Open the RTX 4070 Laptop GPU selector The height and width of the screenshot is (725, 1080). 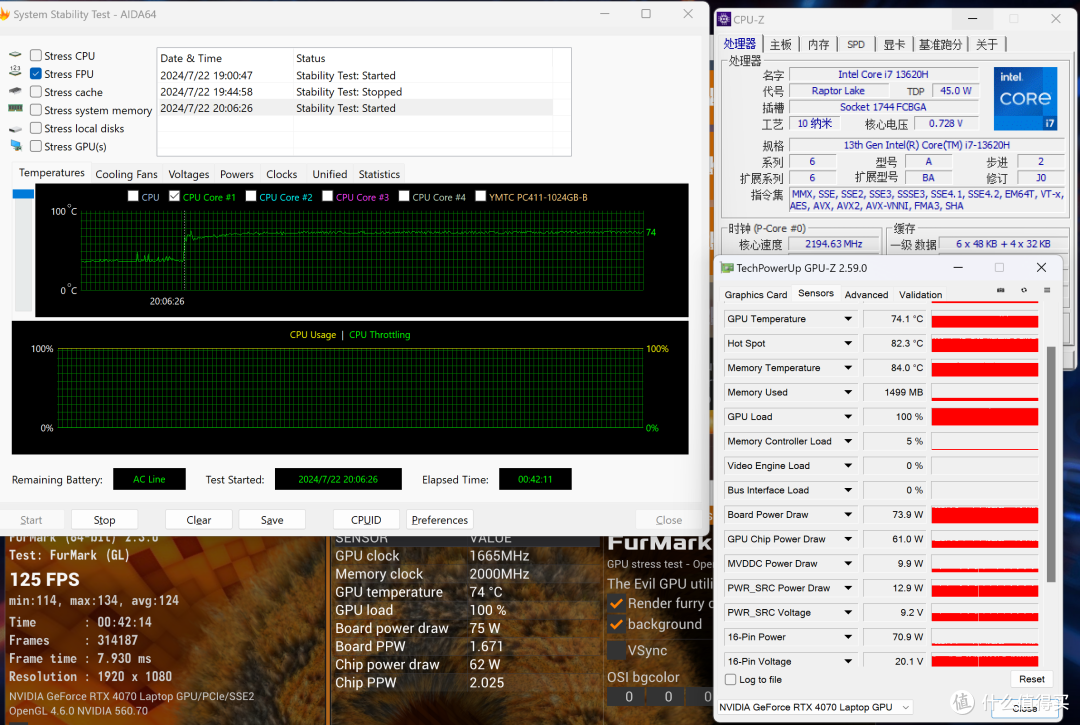click(815, 707)
